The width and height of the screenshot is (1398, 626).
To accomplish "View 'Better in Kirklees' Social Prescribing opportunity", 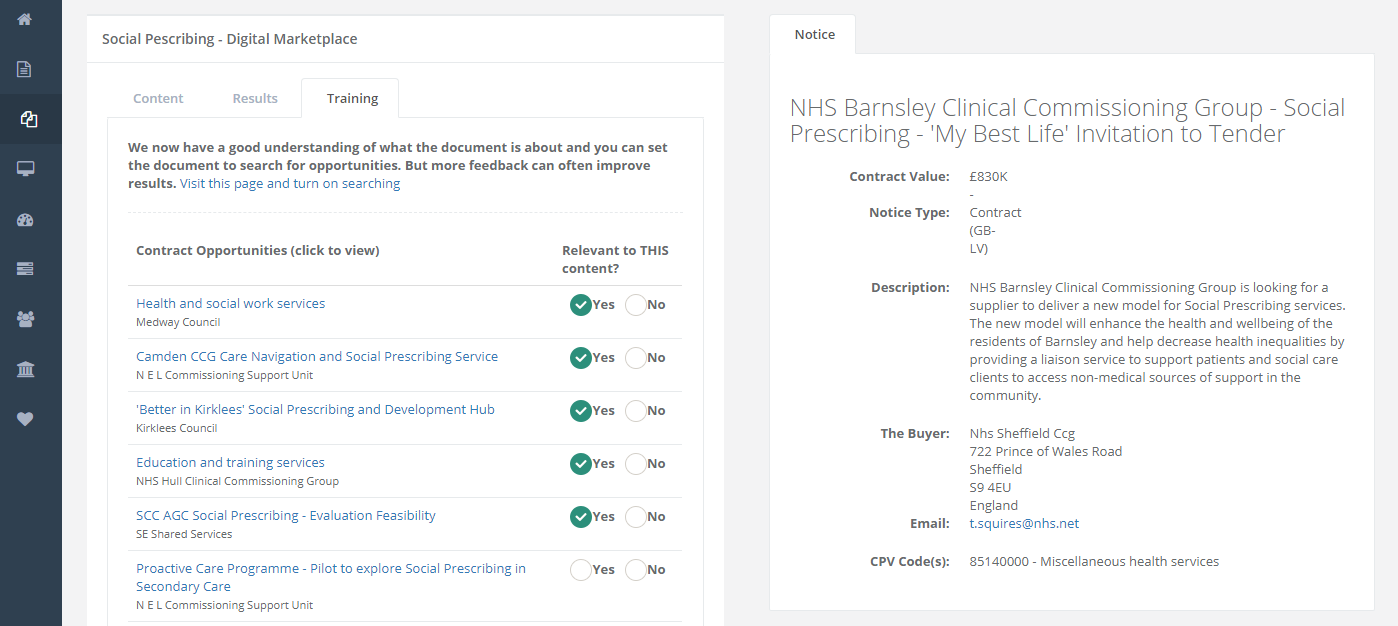I will (x=315, y=409).
